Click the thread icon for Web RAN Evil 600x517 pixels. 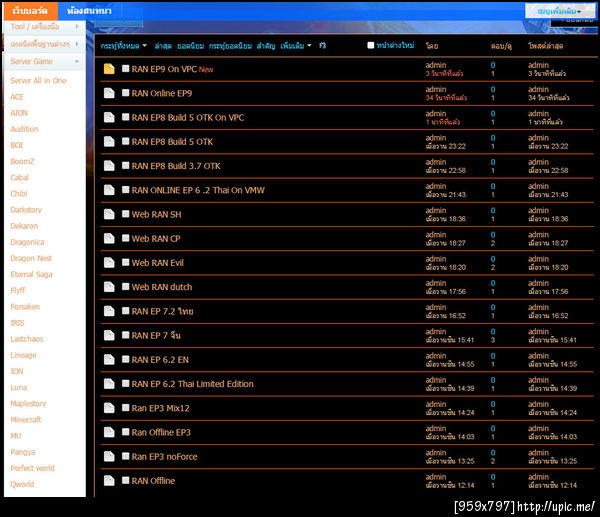[109, 263]
